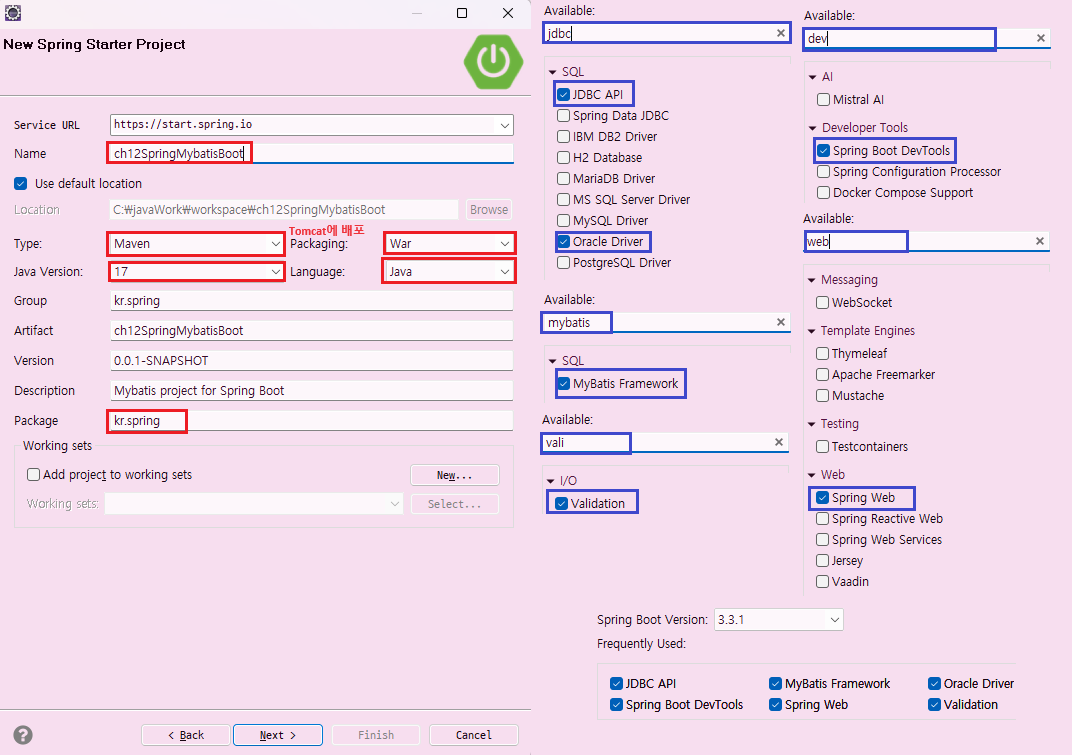Clear the mybatis search field with X

(781, 322)
